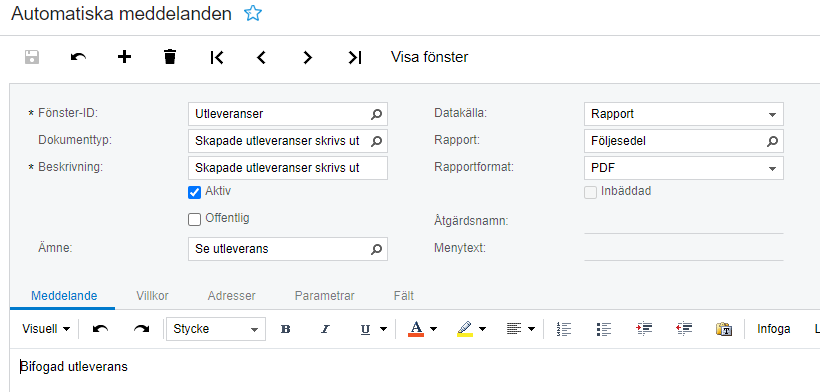This screenshot has height=392, width=820.
Task: Toggle underline formatting
Action: (x=366, y=329)
